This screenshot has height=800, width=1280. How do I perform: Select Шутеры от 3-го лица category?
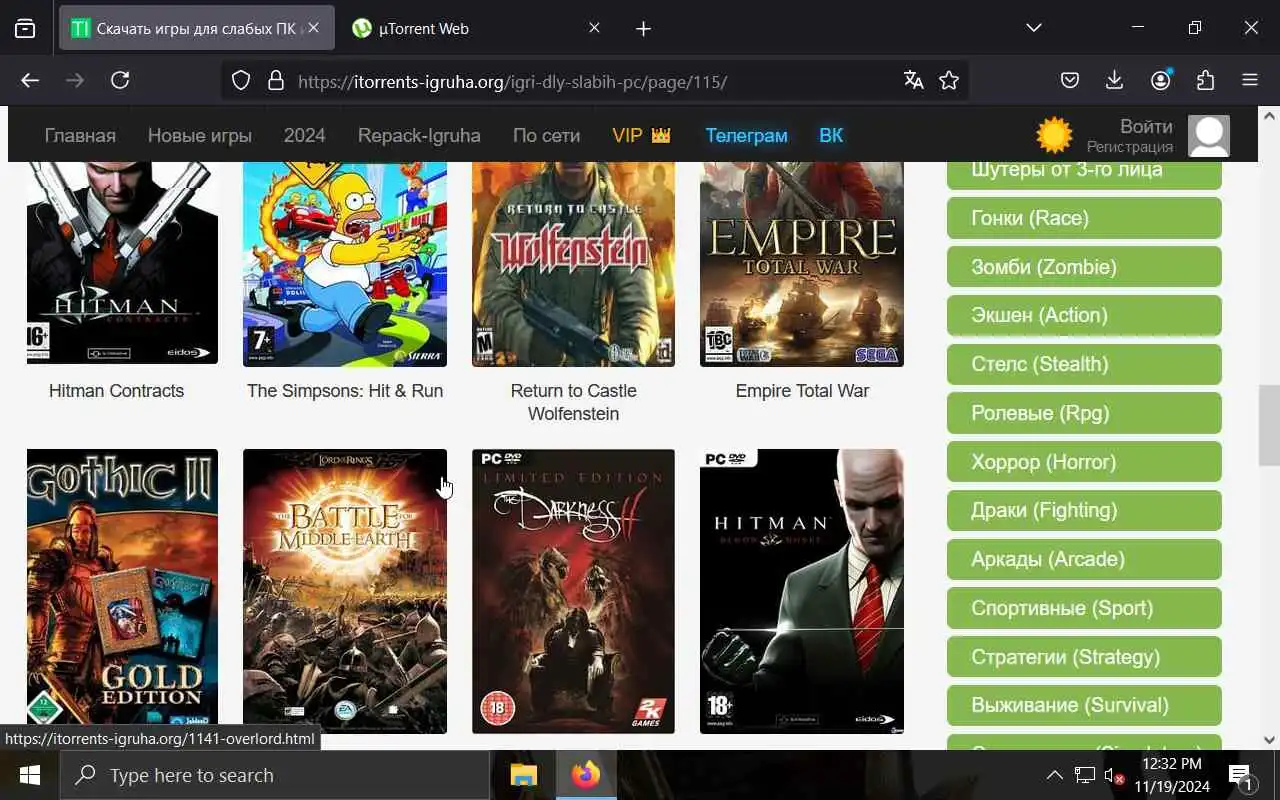click(x=1084, y=174)
